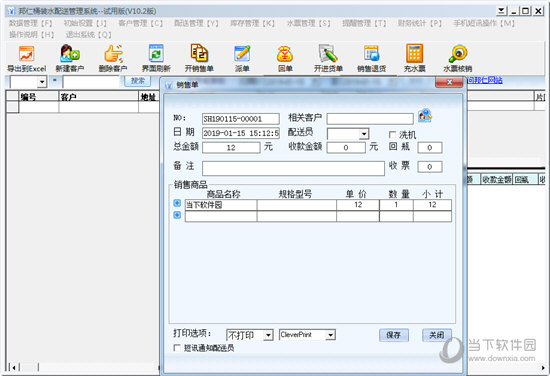
Task: Click the 回瓶 quantity field
Action: point(430,148)
